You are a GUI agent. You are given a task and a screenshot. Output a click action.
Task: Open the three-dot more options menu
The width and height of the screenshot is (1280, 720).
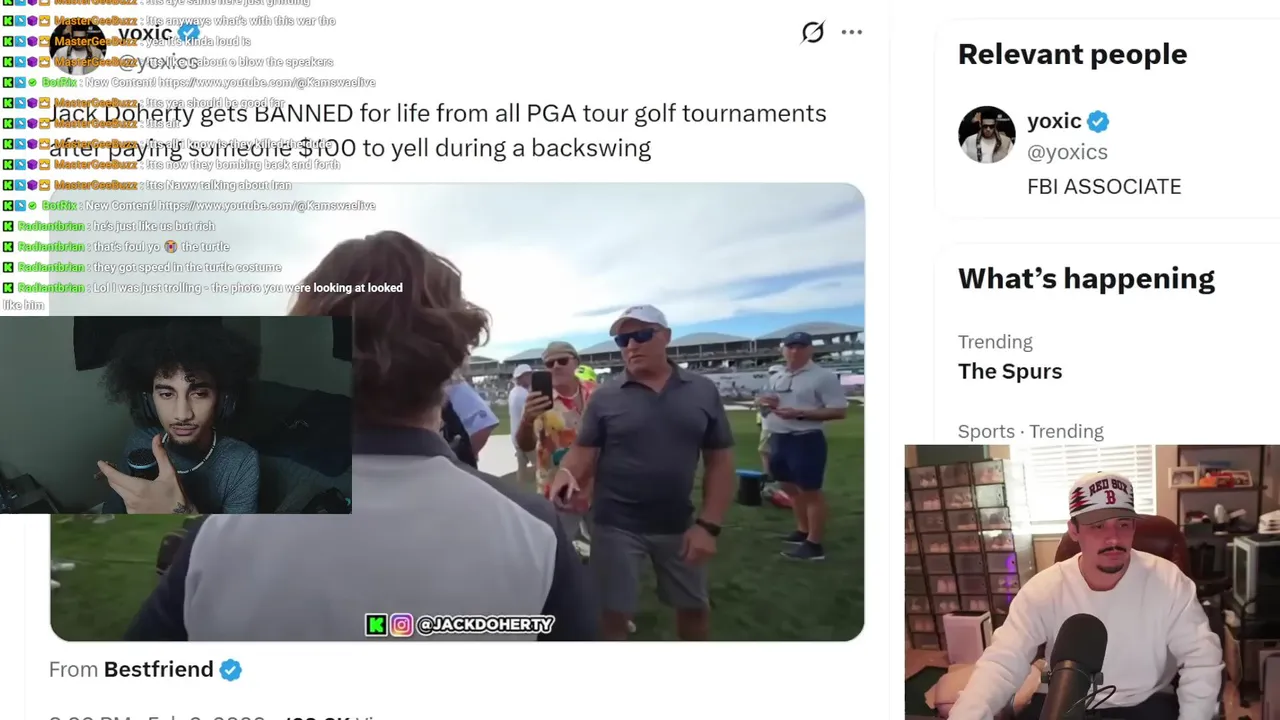[852, 32]
